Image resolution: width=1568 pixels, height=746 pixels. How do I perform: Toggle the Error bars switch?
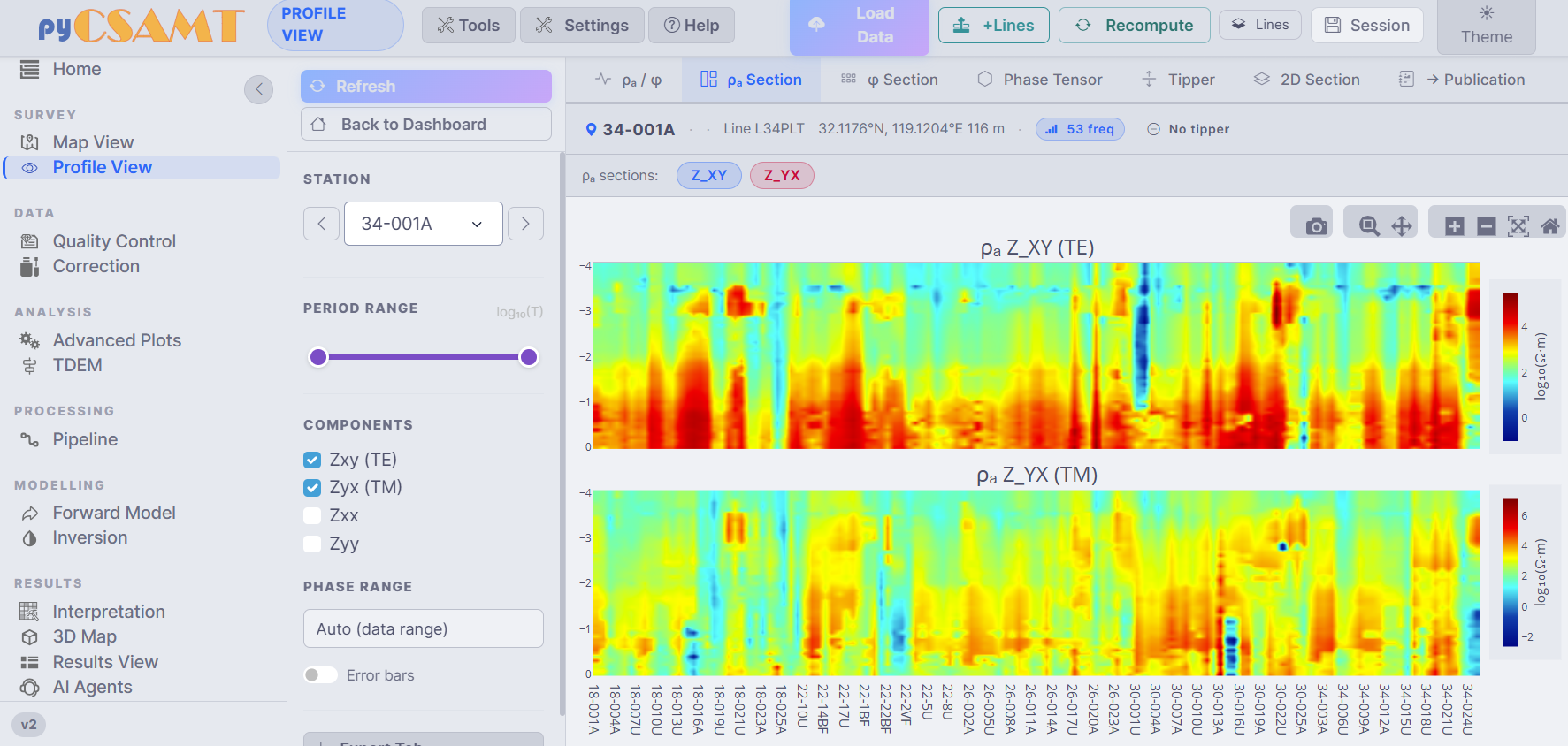[320, 675]
